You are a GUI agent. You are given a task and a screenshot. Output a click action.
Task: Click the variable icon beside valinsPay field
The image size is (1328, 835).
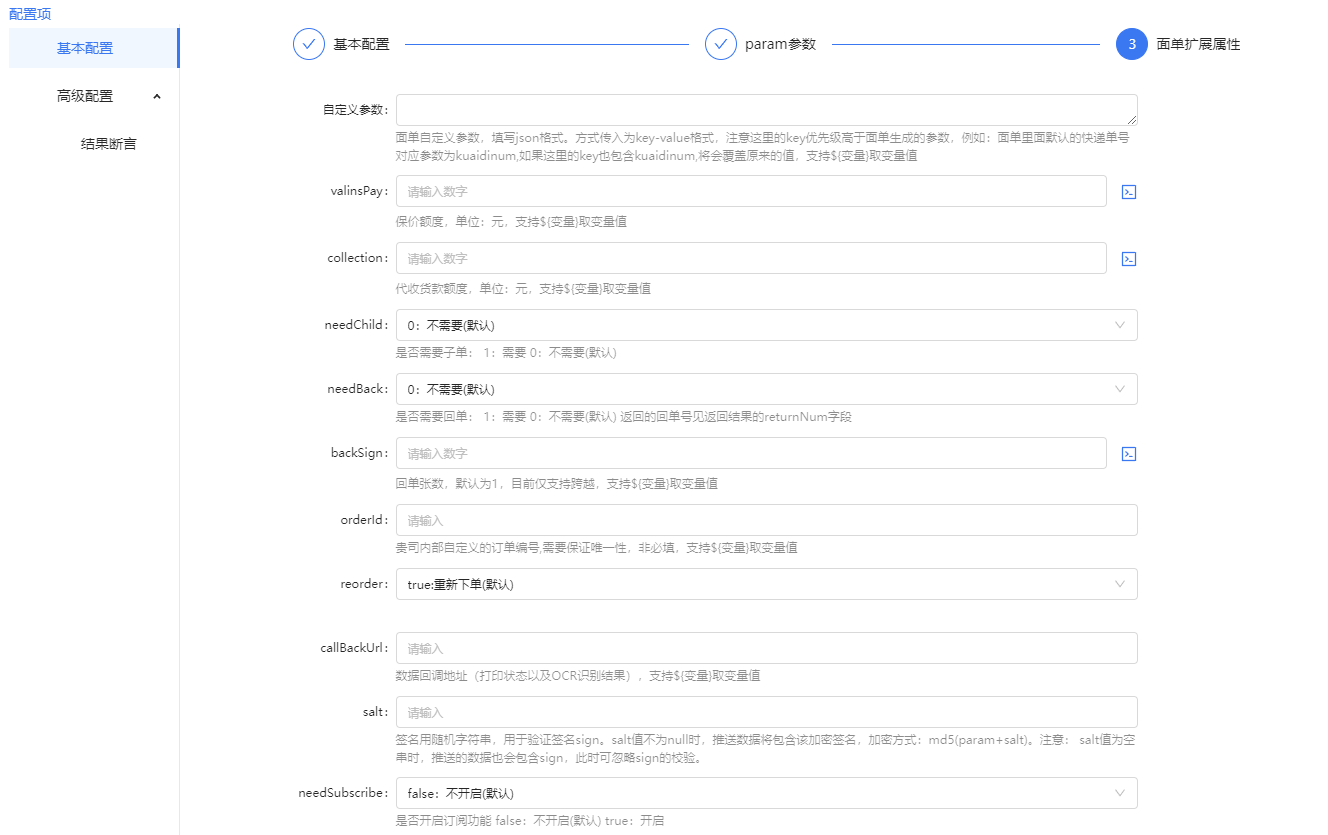point(1128,192)
